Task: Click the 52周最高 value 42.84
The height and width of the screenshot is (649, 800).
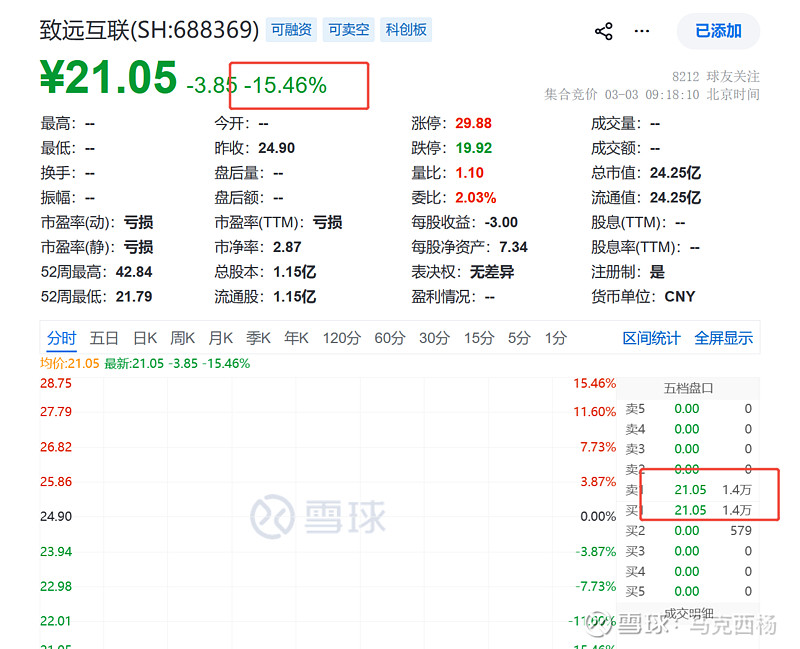Action: 134,272
